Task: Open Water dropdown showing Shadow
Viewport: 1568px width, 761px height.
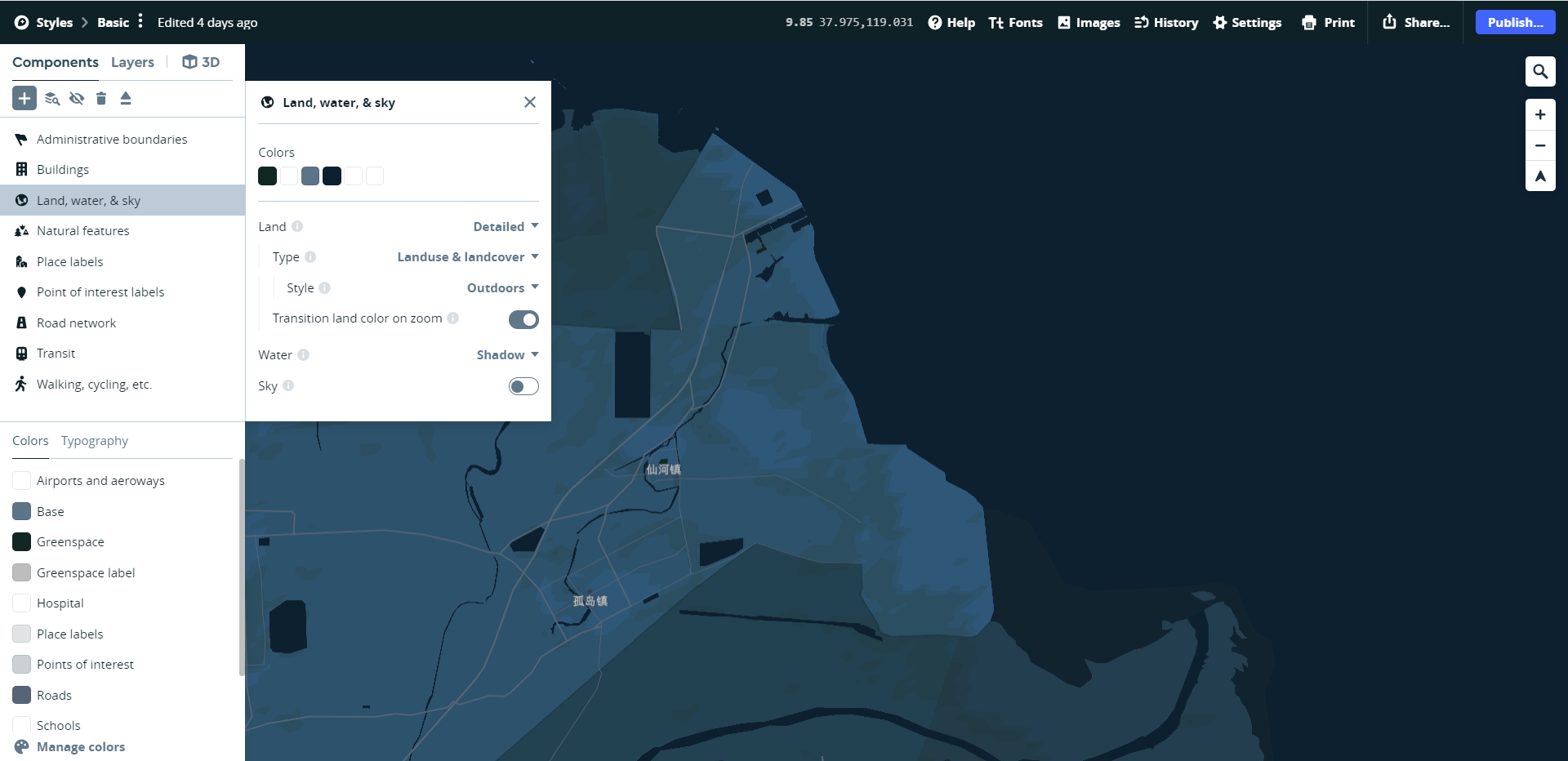Action: [x=507, y=354]
